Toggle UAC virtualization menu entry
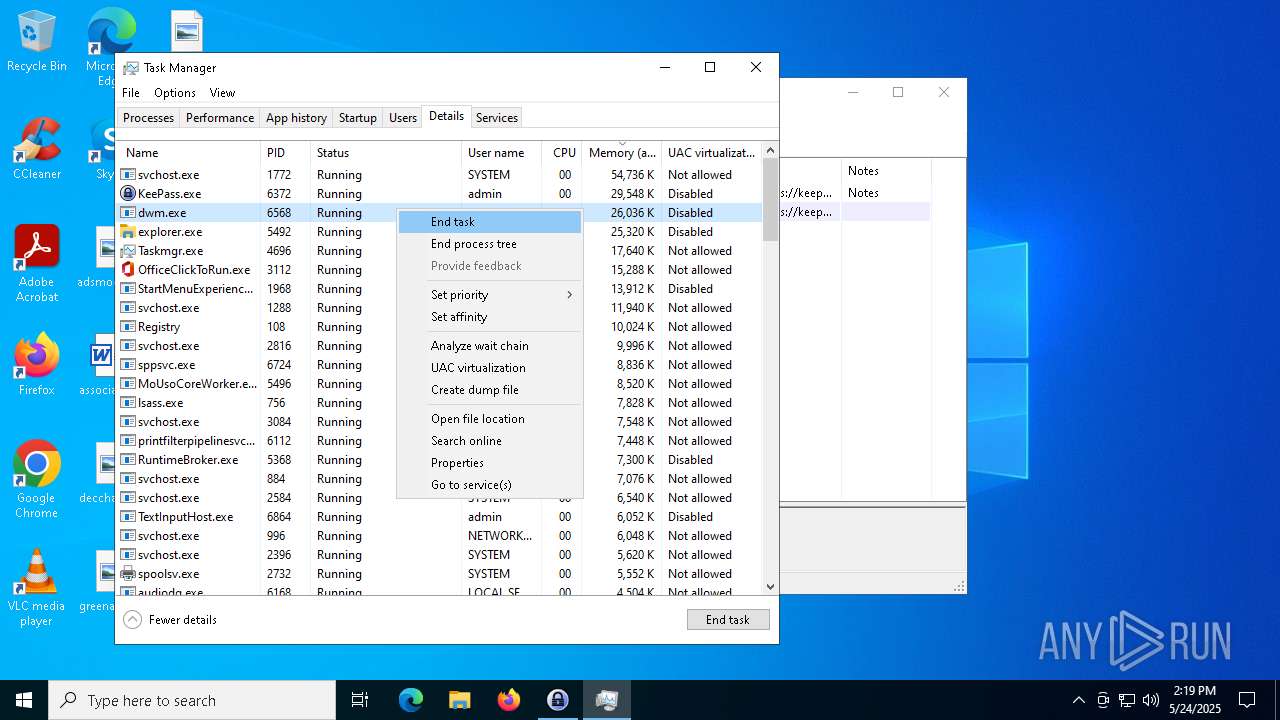Viewport: 1280px width, 720px height. click(x=490, y=368)
